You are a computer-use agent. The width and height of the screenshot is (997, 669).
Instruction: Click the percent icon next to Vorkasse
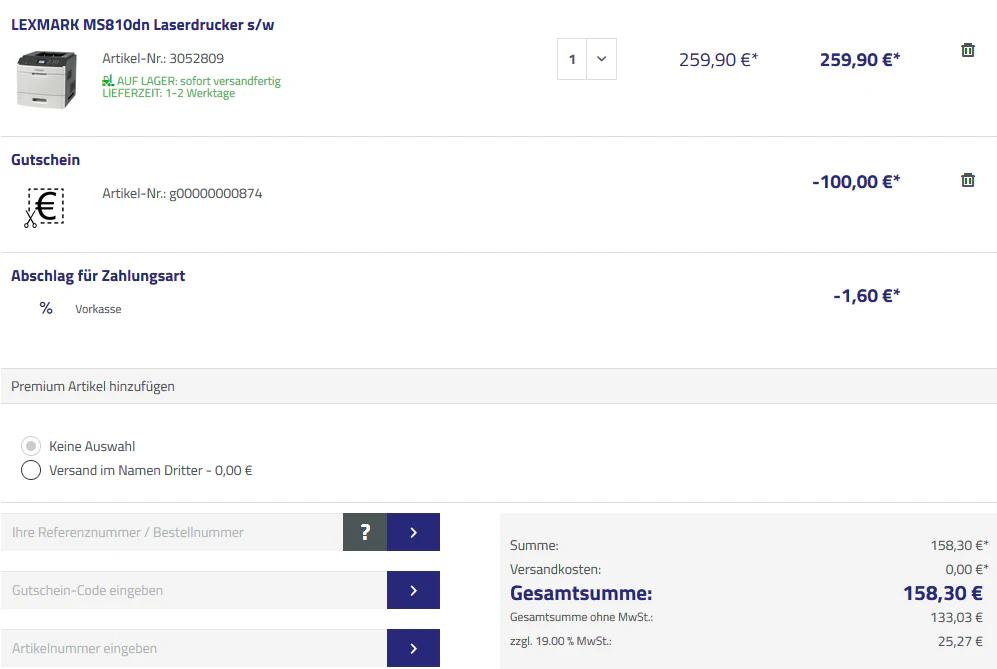46,308
